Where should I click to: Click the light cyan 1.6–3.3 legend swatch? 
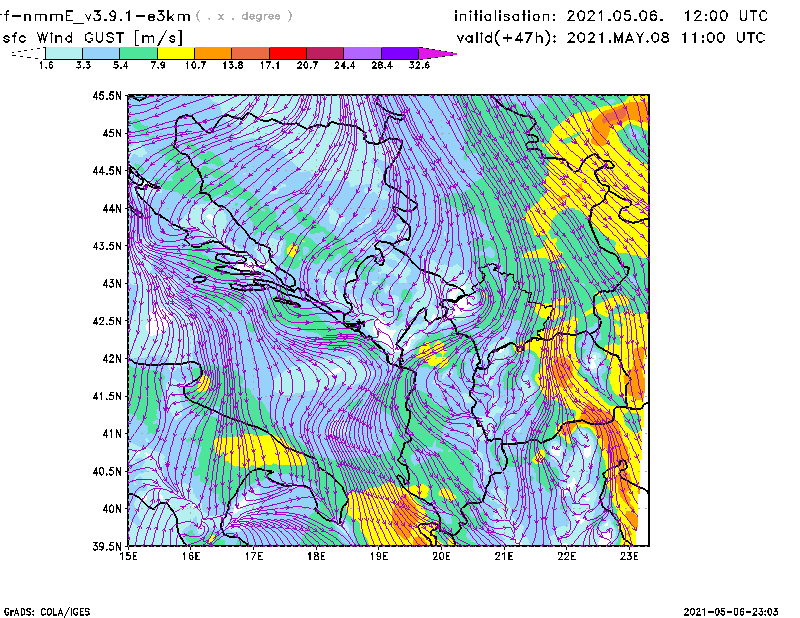coord(64,53)
